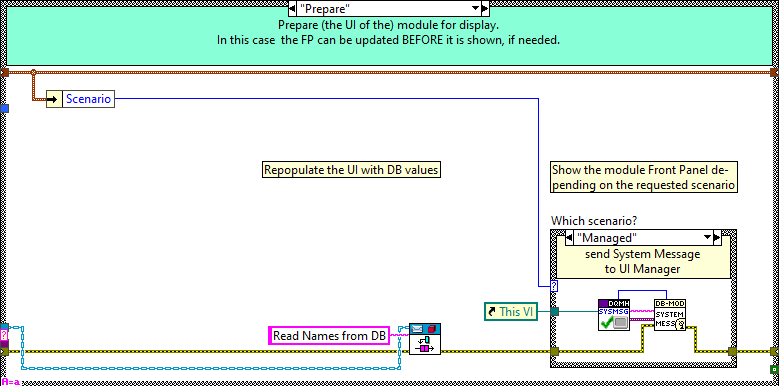Click the teal input tunnel on Managed case

[554, 311]
